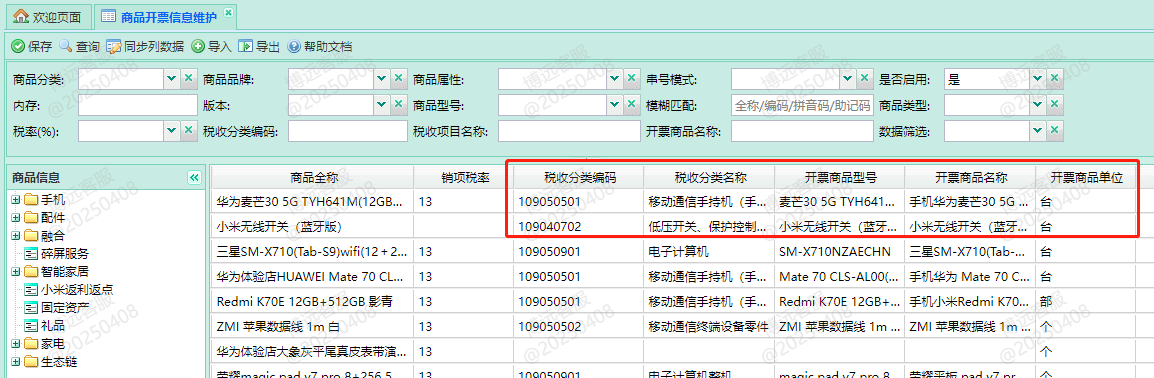Click the 商品全称 column header
The width and height of the screenshot is (1154, 378).
[x=314, y=177]
